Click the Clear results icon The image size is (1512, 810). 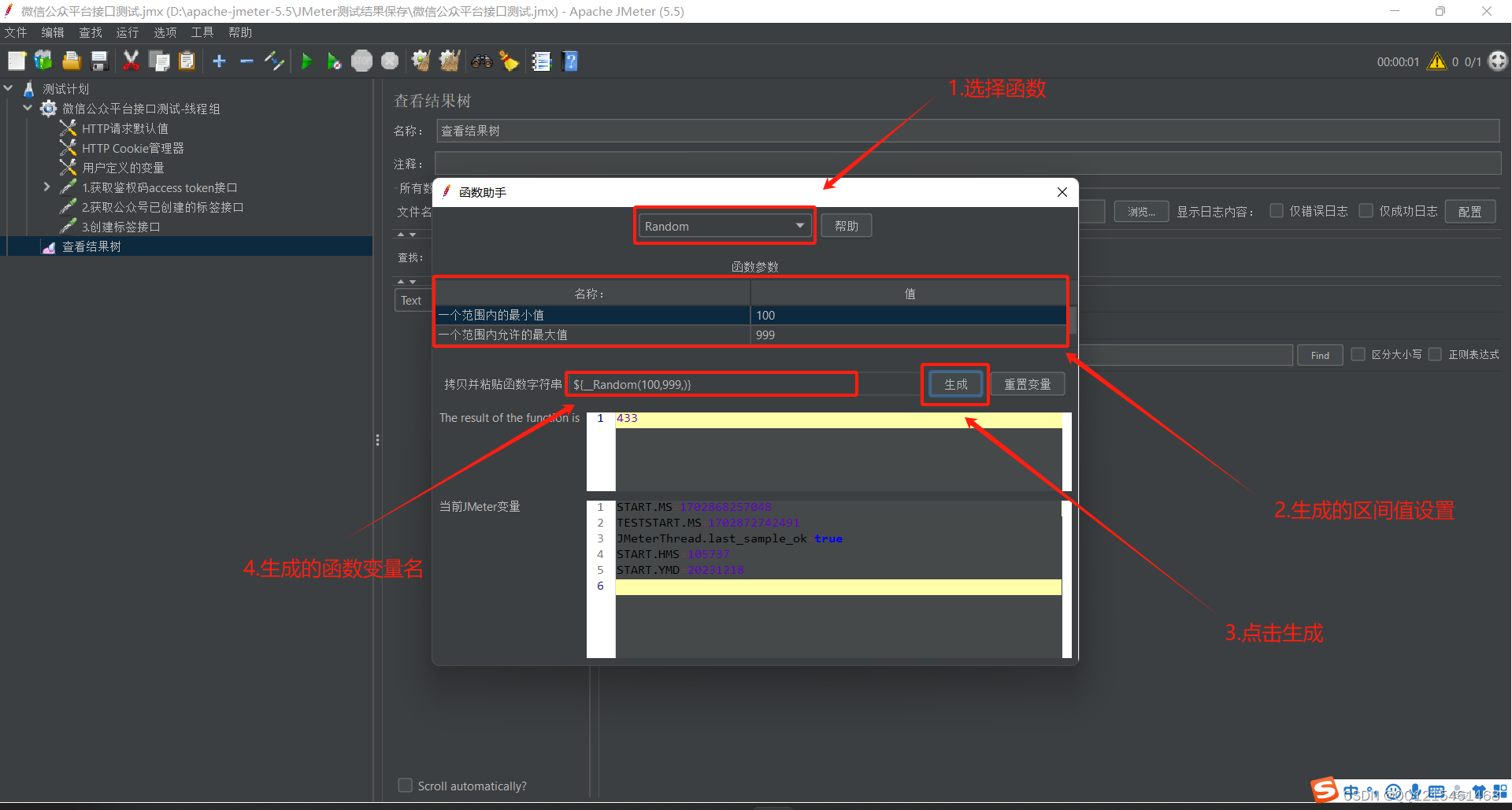(x=421, y=61)
